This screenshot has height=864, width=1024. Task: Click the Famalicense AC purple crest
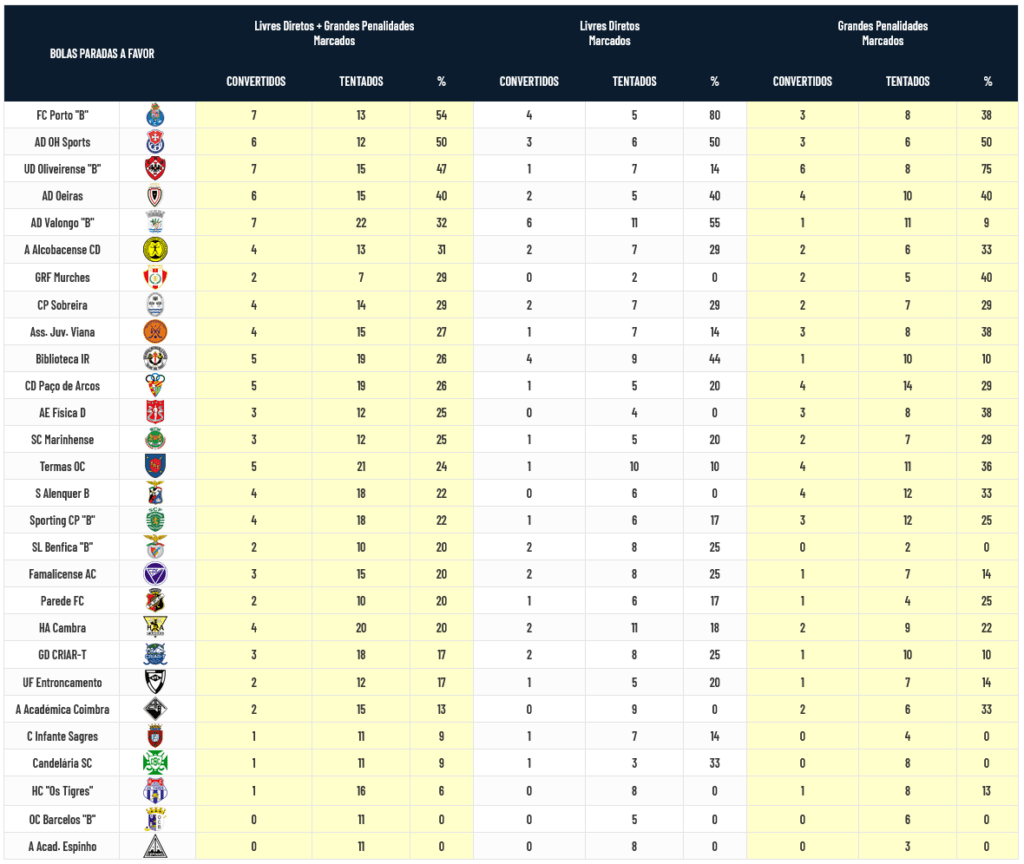[x=155, y=574]
